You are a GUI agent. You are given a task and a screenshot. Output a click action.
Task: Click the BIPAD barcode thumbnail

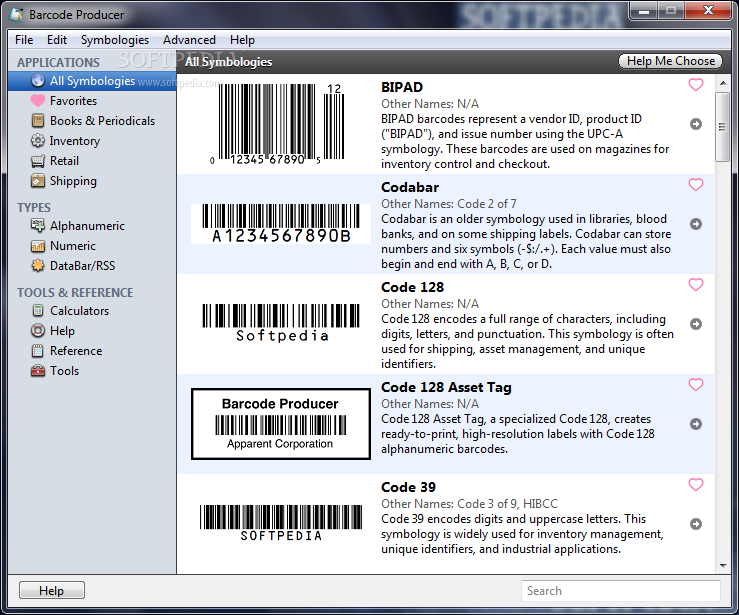point(277,124)
